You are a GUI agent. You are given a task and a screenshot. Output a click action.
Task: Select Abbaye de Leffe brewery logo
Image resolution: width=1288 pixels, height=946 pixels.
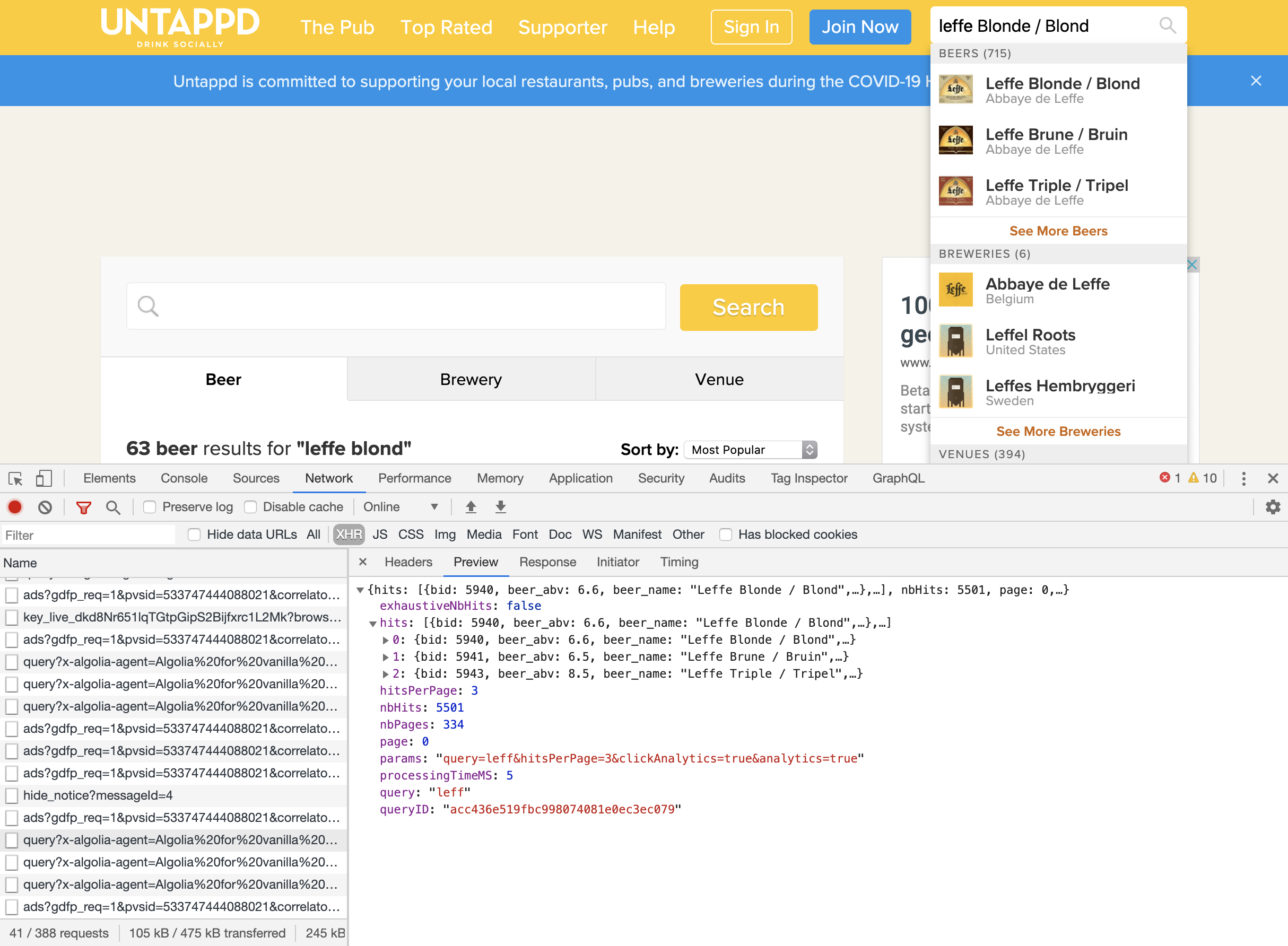point(956,290)
